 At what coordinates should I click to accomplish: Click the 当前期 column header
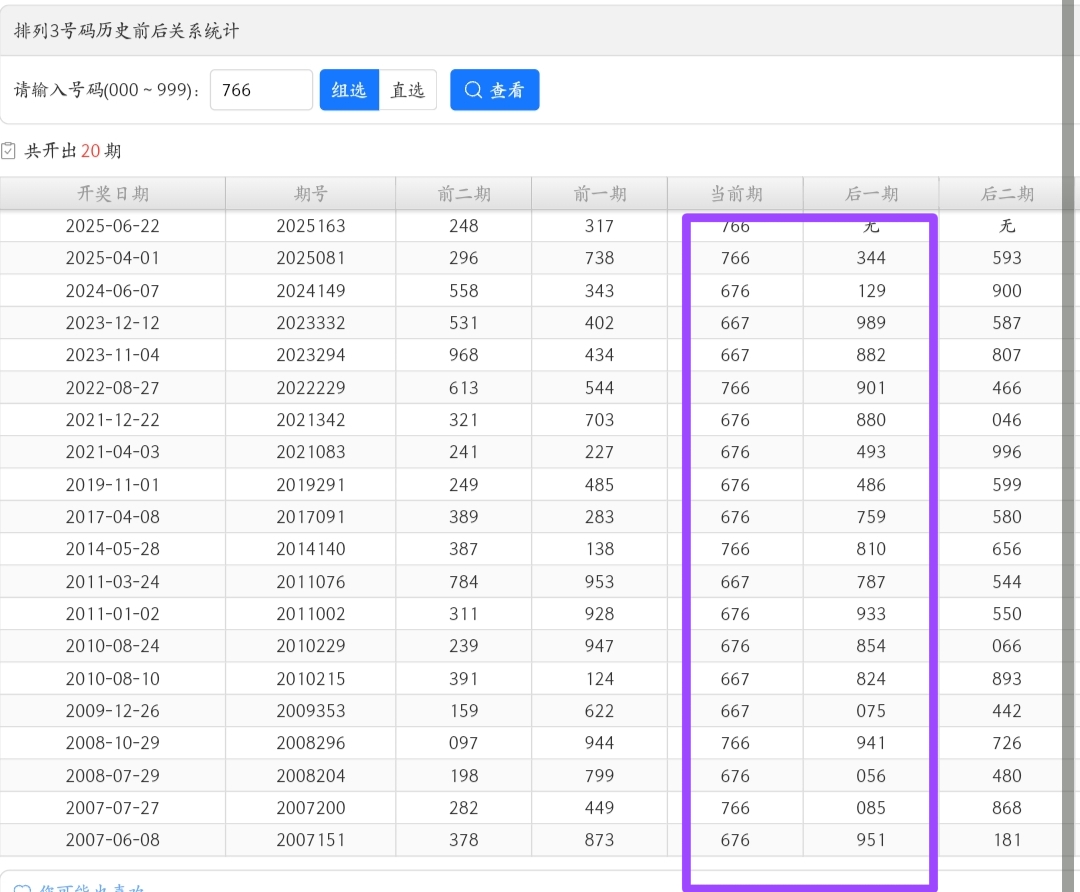pyautogui.click(x=736, y=194)
